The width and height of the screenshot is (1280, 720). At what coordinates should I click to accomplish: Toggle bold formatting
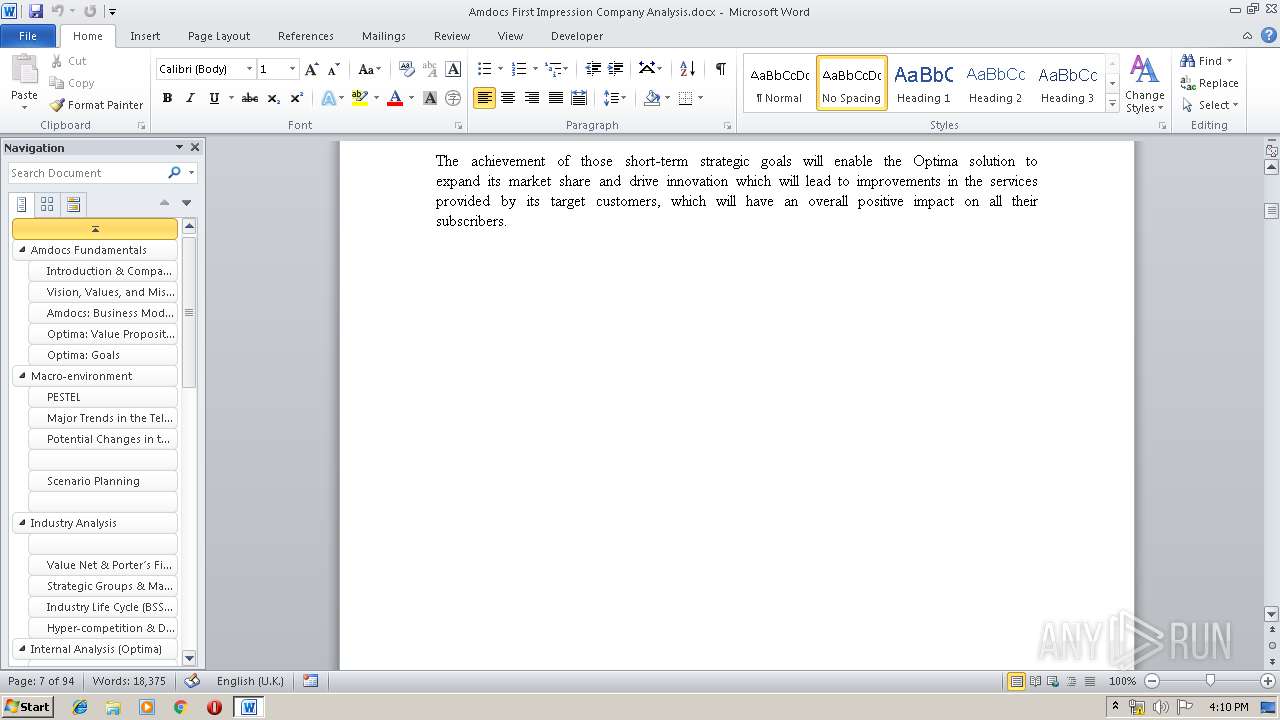point(167,98)
